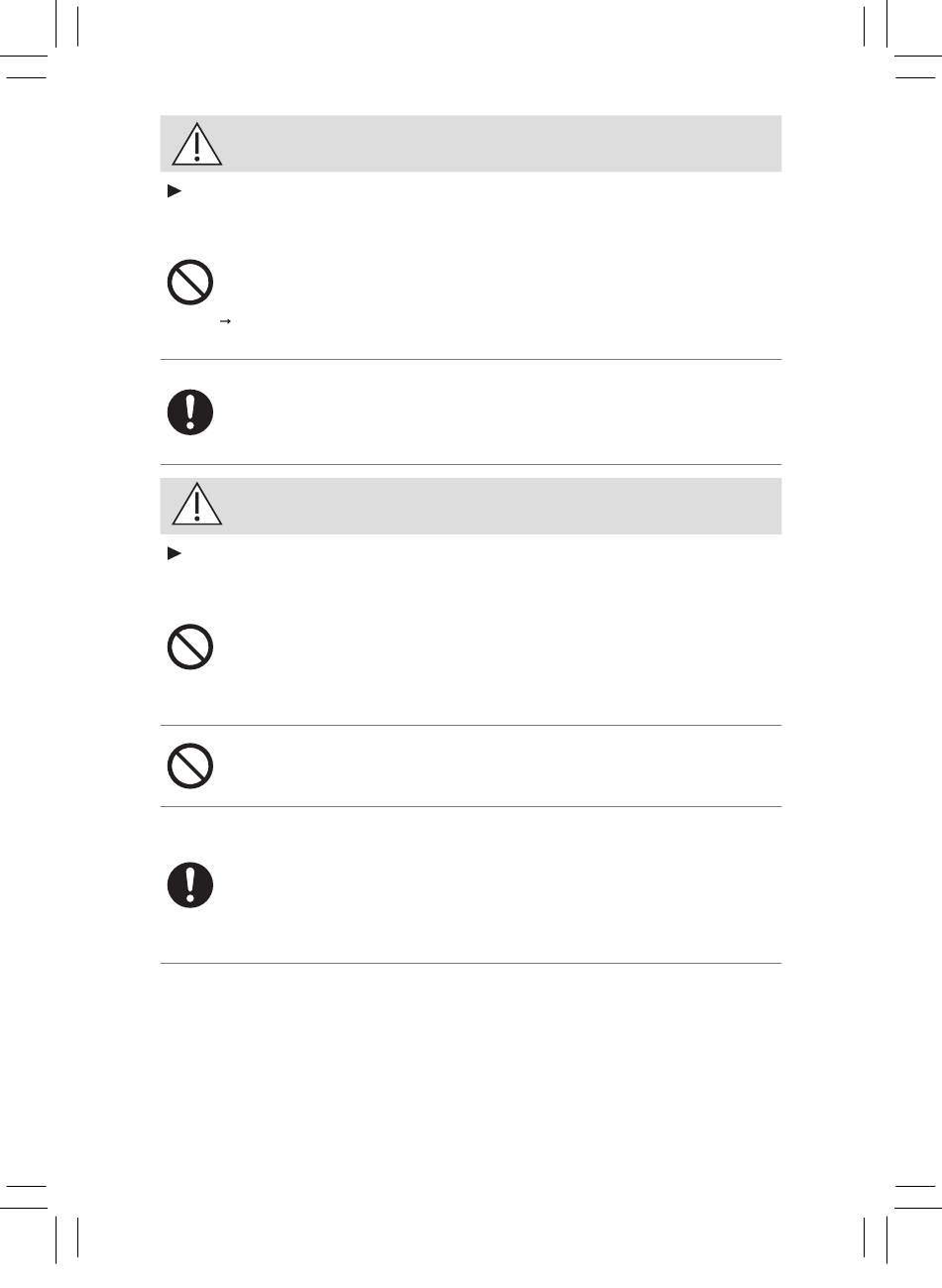Click the prohibition icon directly under the second banner's bullet

[189, 646]
